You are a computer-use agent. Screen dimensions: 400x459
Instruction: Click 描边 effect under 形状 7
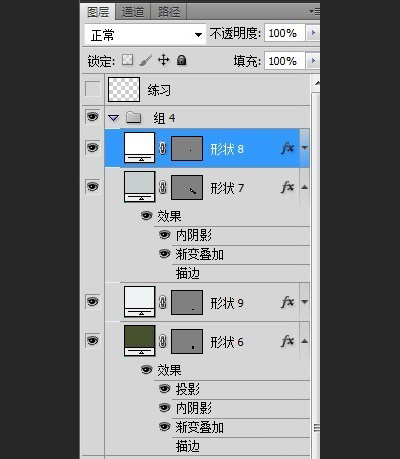coord(188,274)
